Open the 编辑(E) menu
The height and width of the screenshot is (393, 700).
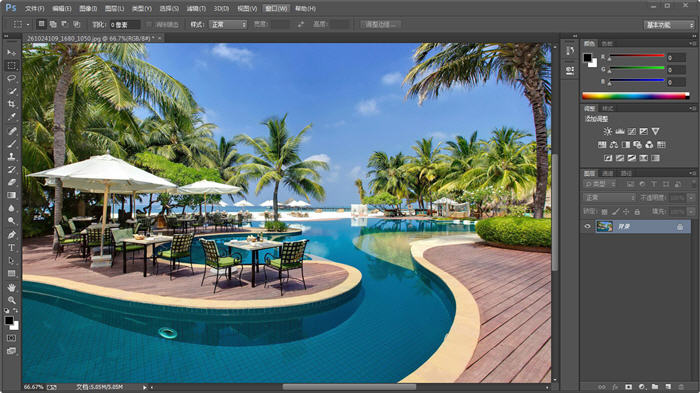click(x=62, y=8)
